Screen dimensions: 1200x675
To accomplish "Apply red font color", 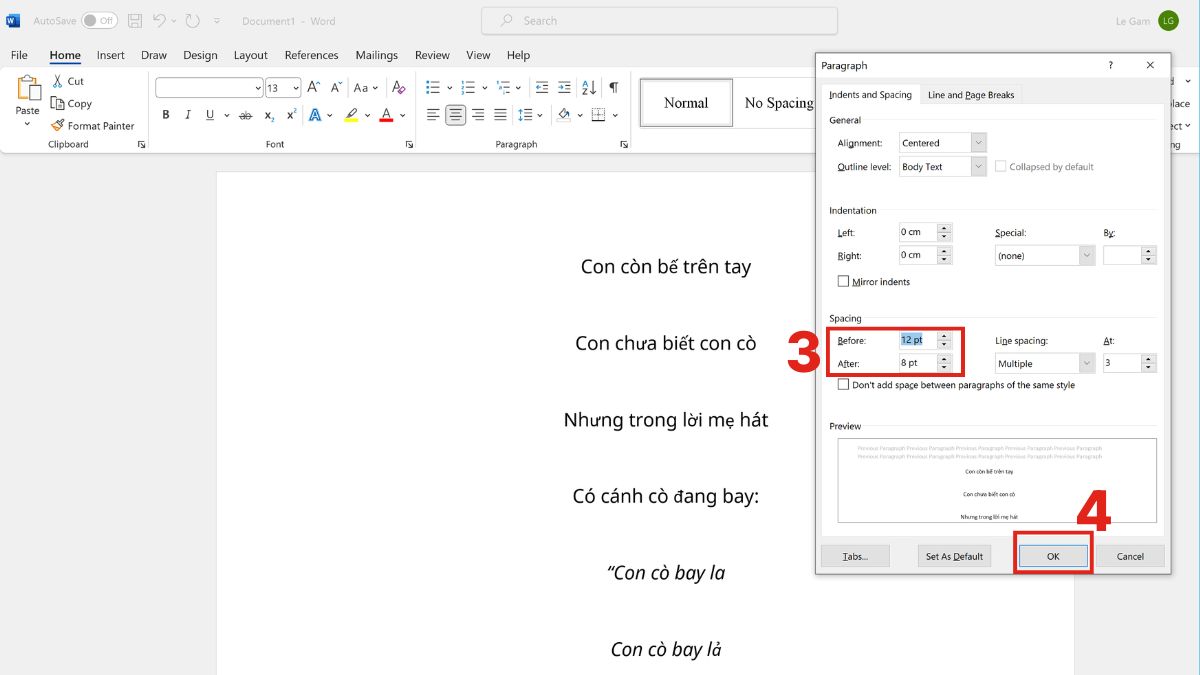I will (386, 115).
